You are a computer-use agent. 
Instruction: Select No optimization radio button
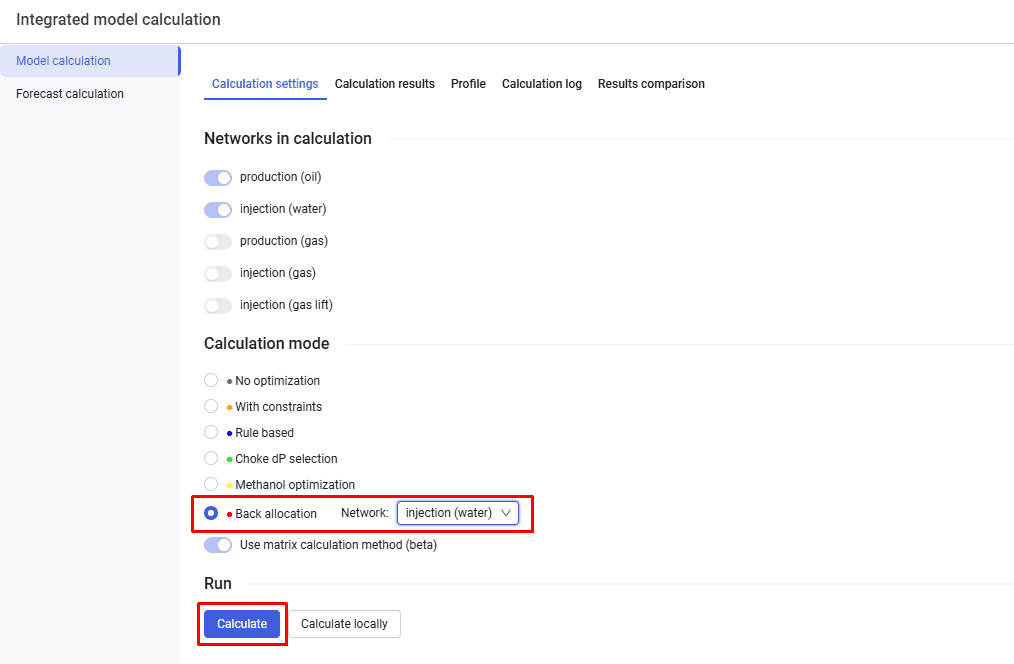tap(211, 380)
